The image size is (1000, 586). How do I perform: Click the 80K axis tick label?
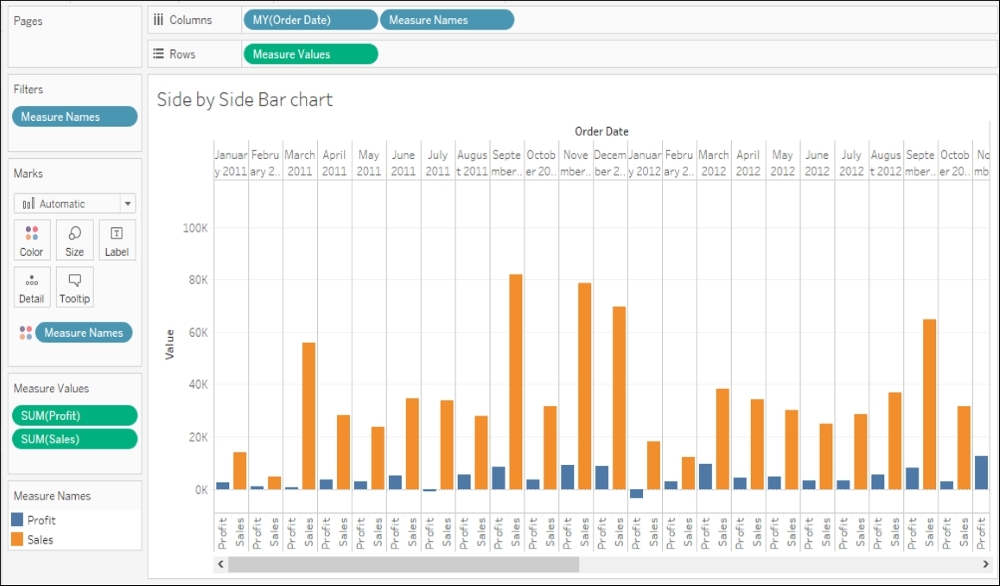(198, 280)
